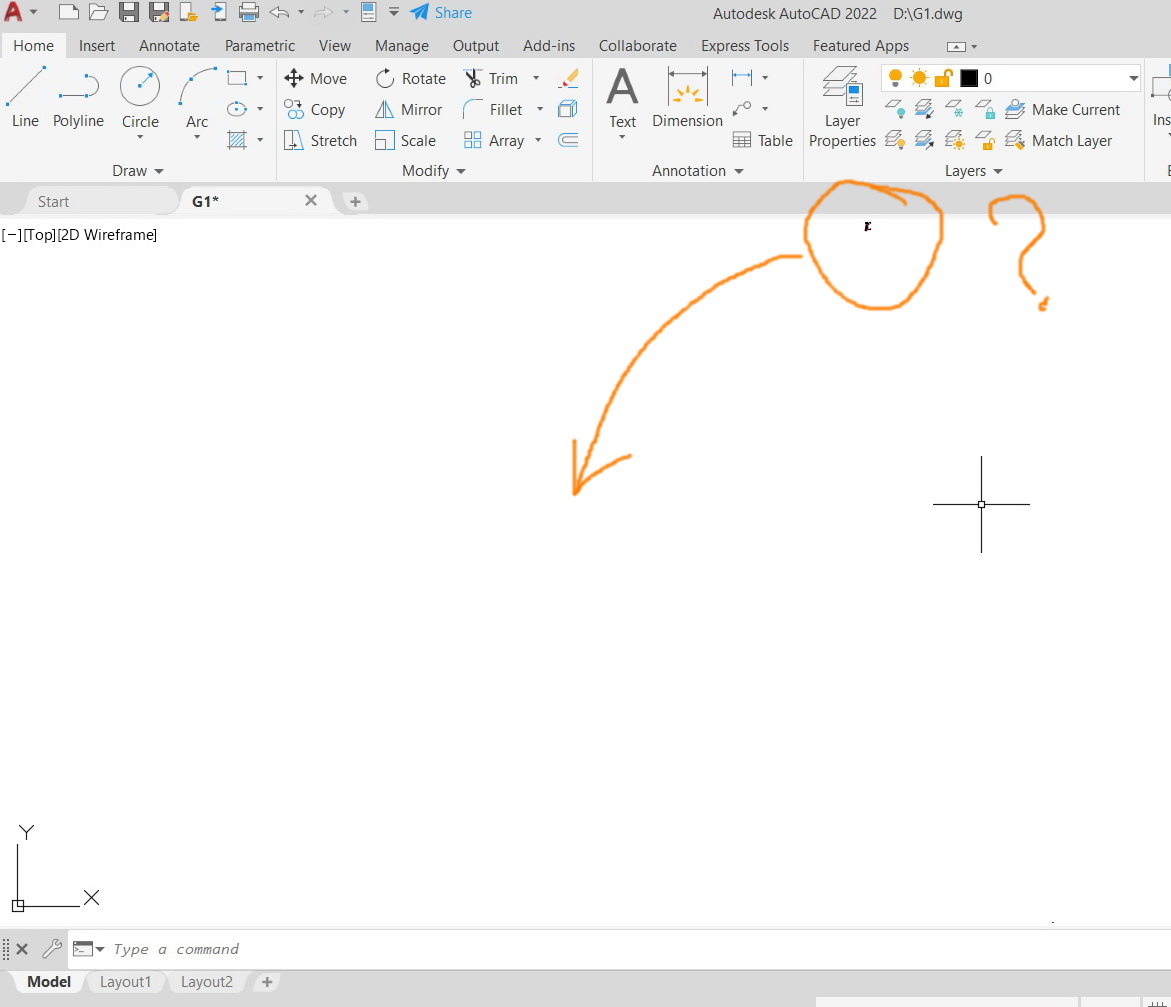Click the Move tool
1171x1007 pixels.
pos(317,77)
